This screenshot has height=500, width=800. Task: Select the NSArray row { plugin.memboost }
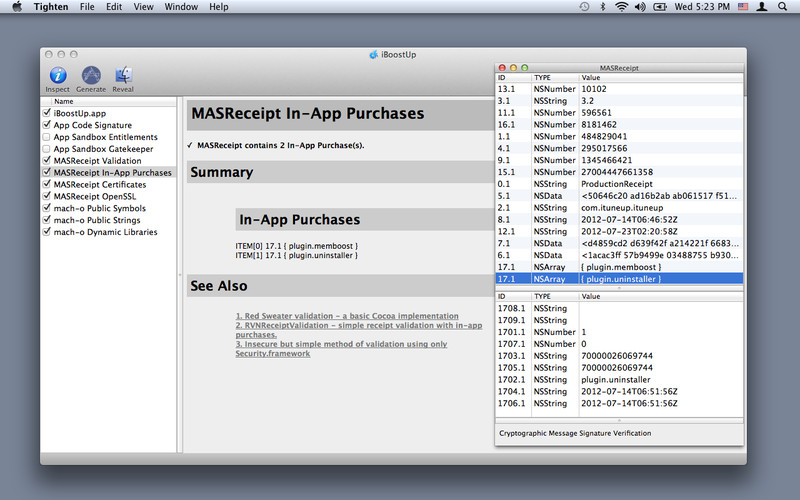[619, 267]
